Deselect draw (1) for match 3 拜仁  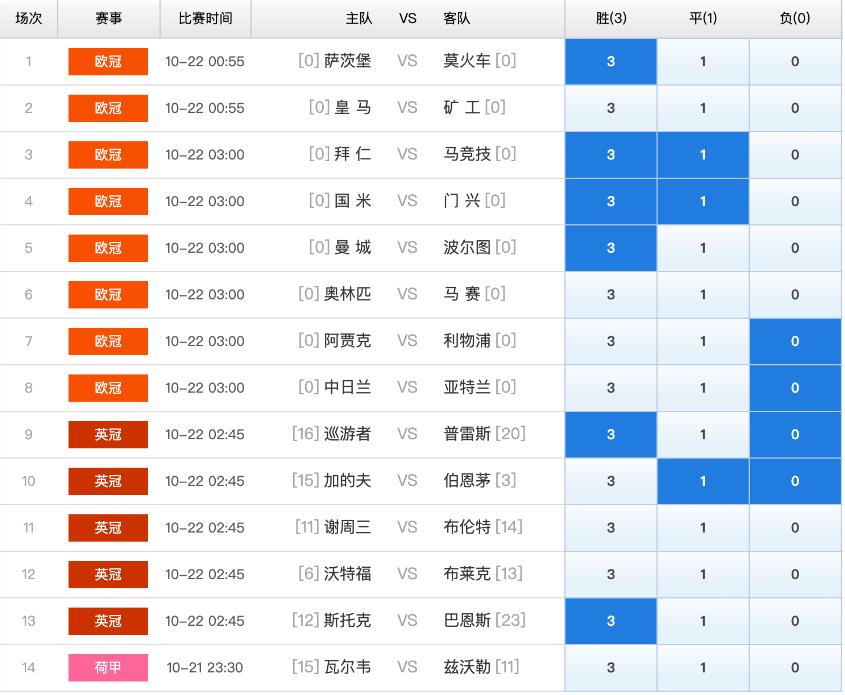(x=703, y=155)
